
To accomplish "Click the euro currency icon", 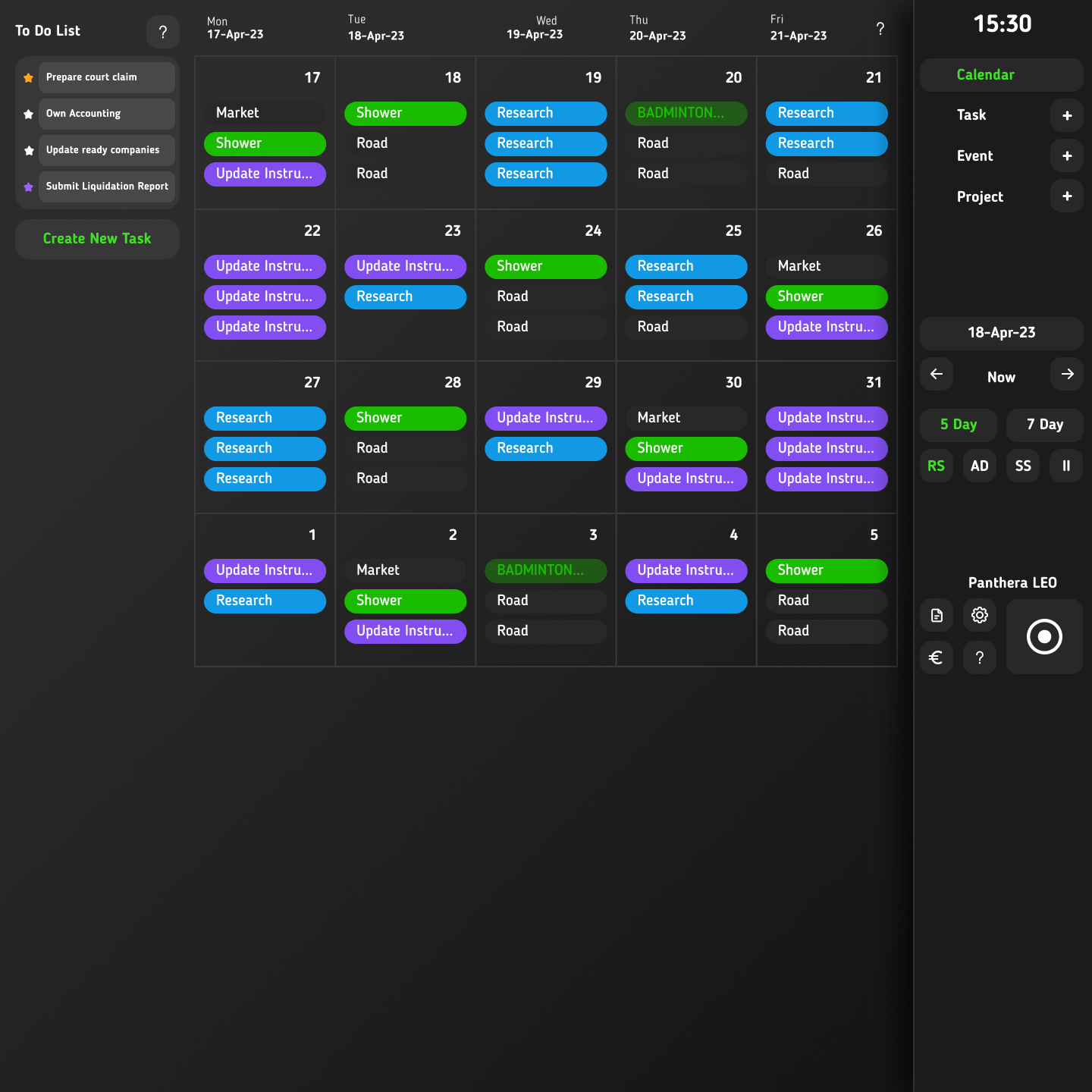I will click(x=937, y=657).
